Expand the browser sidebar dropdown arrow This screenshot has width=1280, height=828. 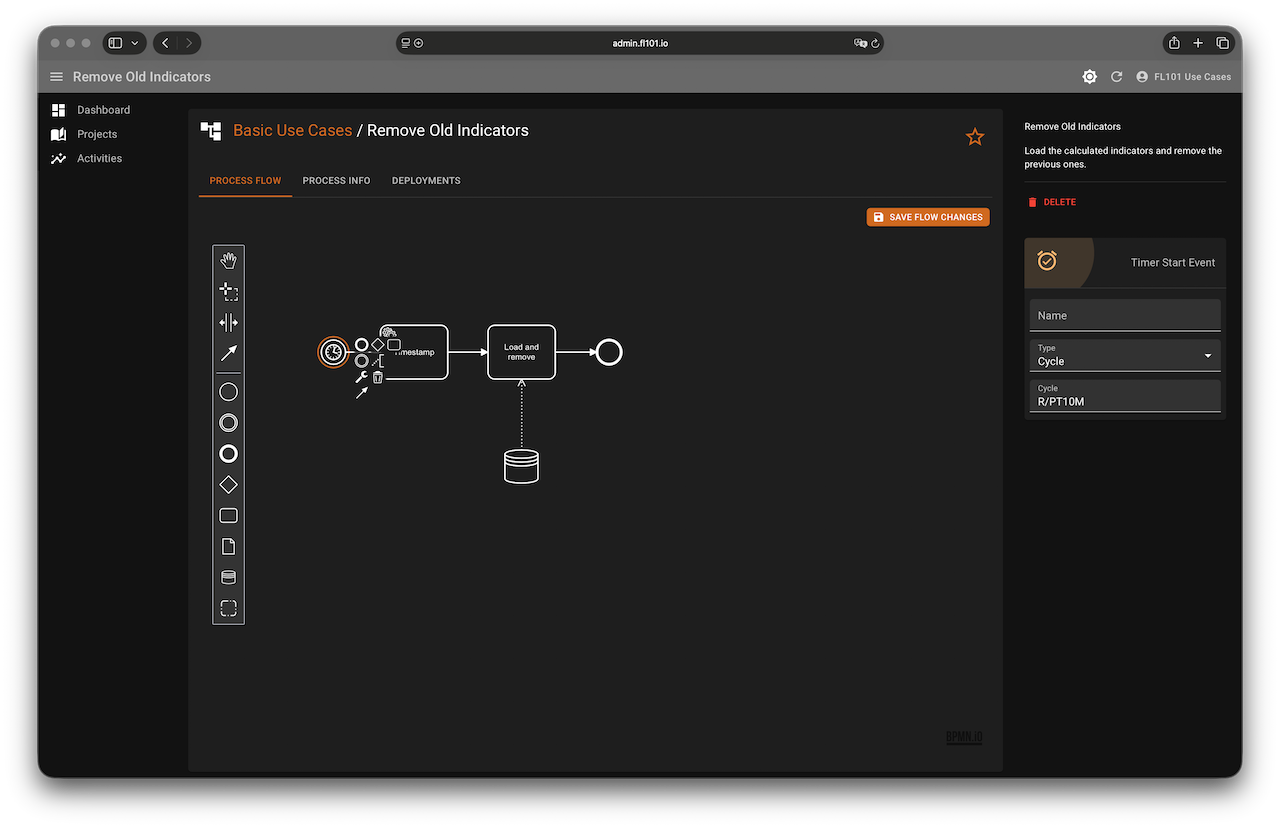135,43
